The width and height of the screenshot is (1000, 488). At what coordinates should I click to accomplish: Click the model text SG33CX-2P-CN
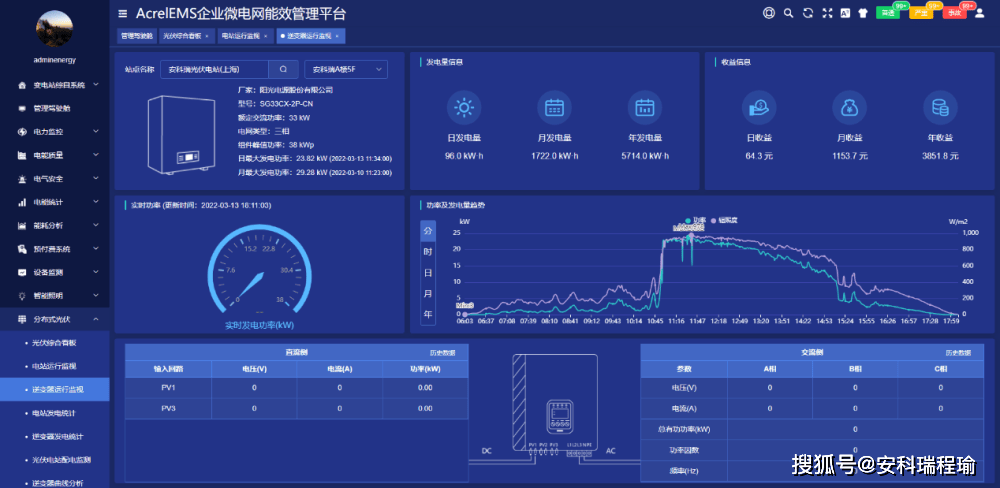click(286, 104)
